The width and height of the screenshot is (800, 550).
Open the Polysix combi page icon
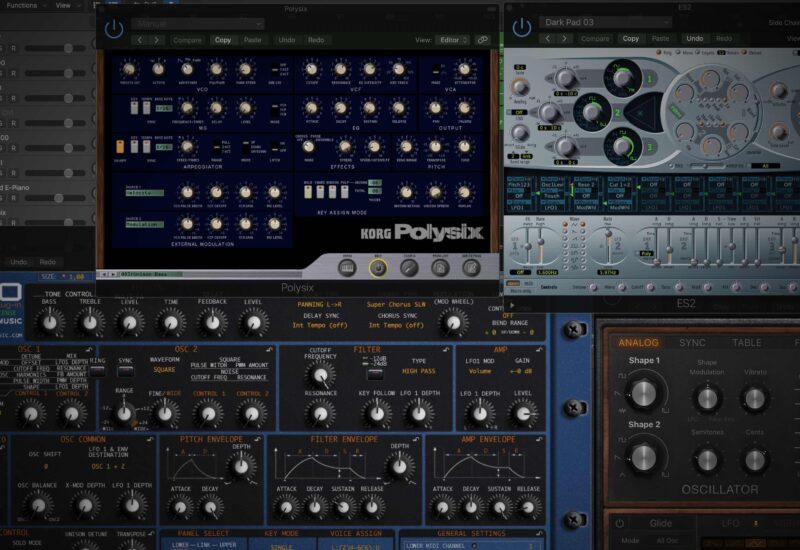coord(409,268)
